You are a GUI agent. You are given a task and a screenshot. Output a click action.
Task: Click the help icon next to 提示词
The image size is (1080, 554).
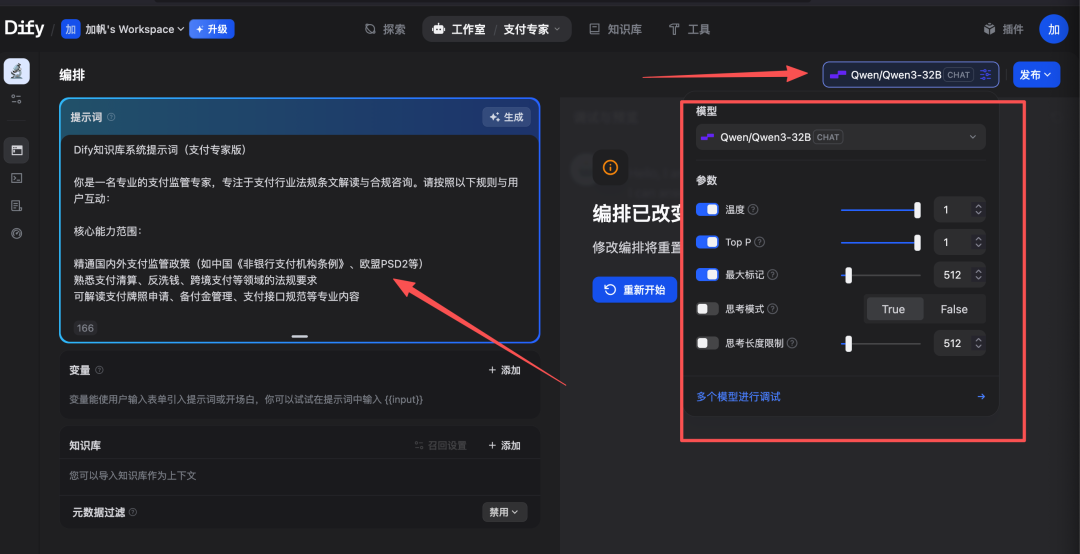pos(112,117)
